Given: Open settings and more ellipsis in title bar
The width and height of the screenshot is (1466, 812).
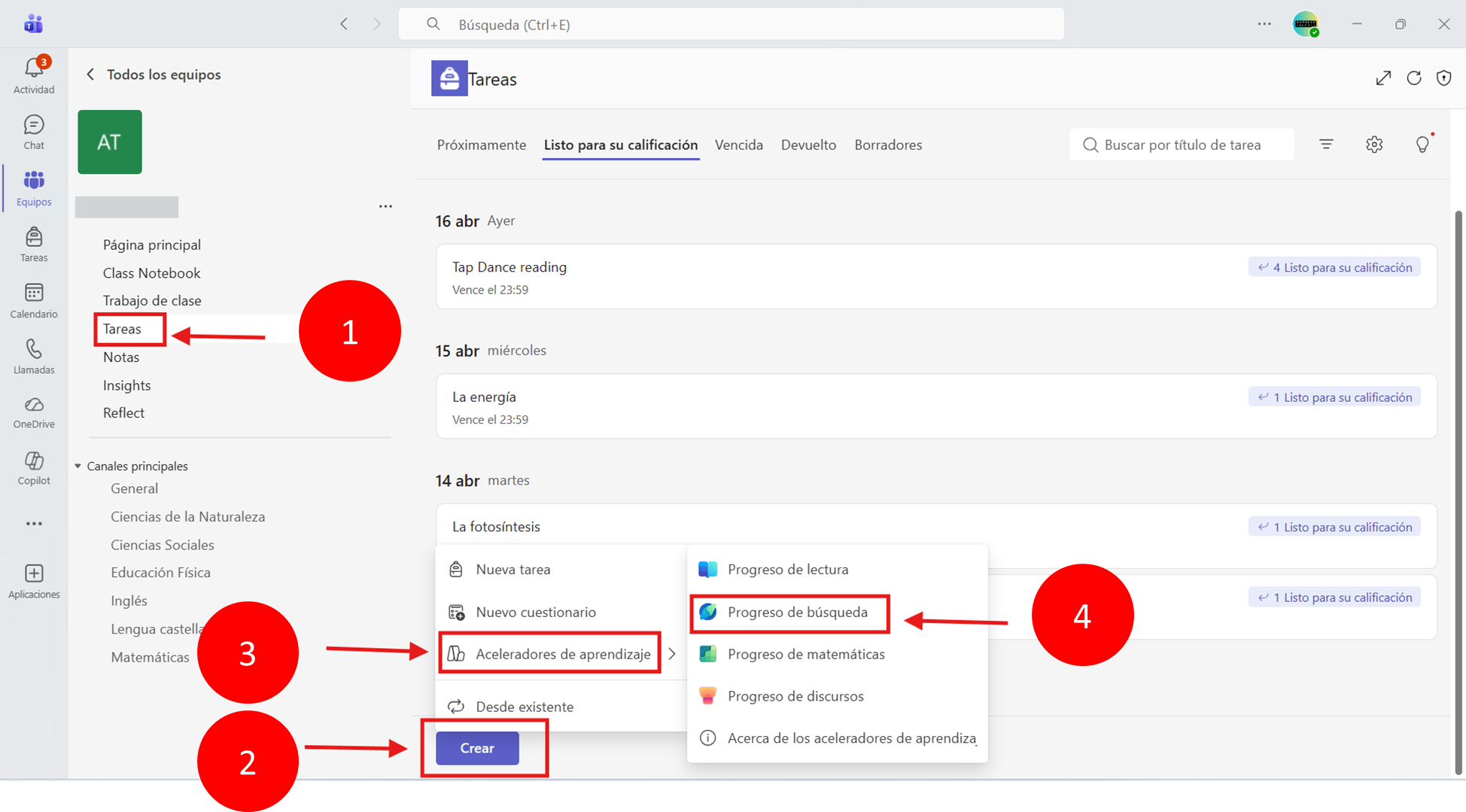Looking at the screenshot, I should click(x=1264, y=24).
